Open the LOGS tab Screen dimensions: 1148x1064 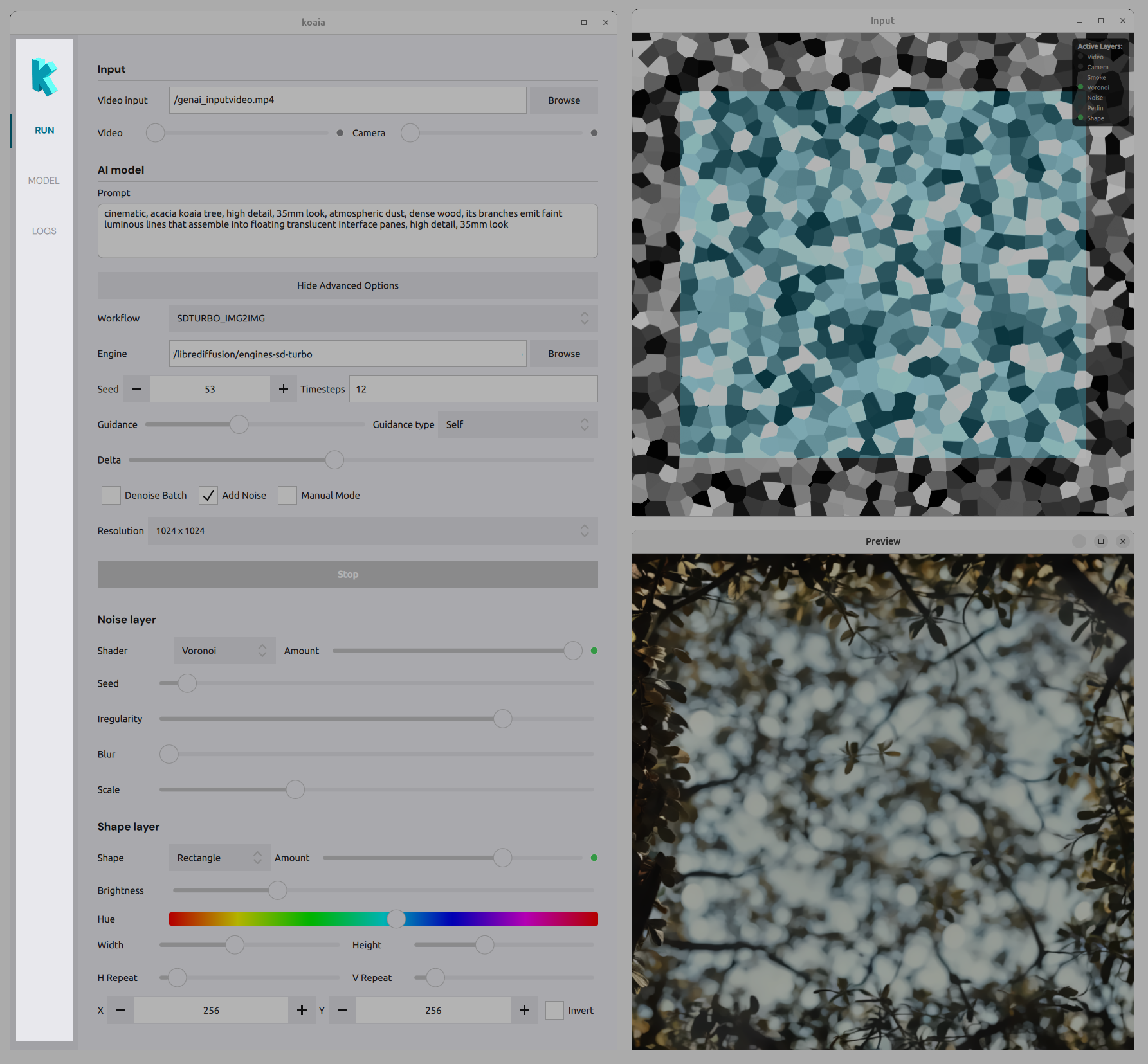44,231
